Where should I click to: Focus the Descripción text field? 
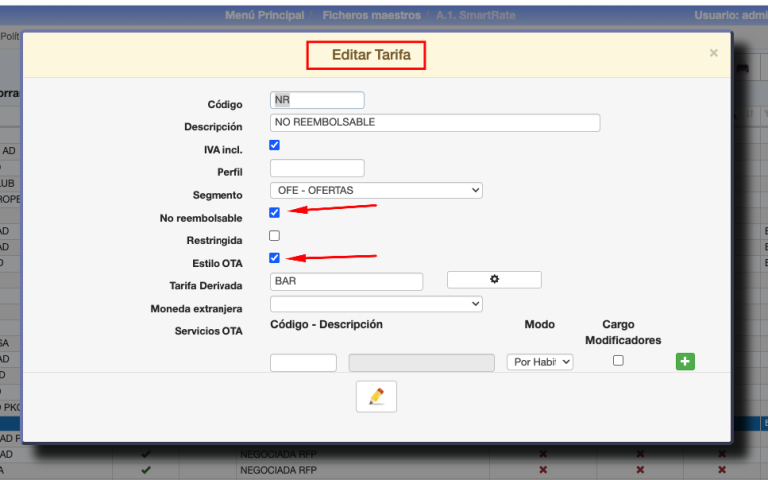434,123
